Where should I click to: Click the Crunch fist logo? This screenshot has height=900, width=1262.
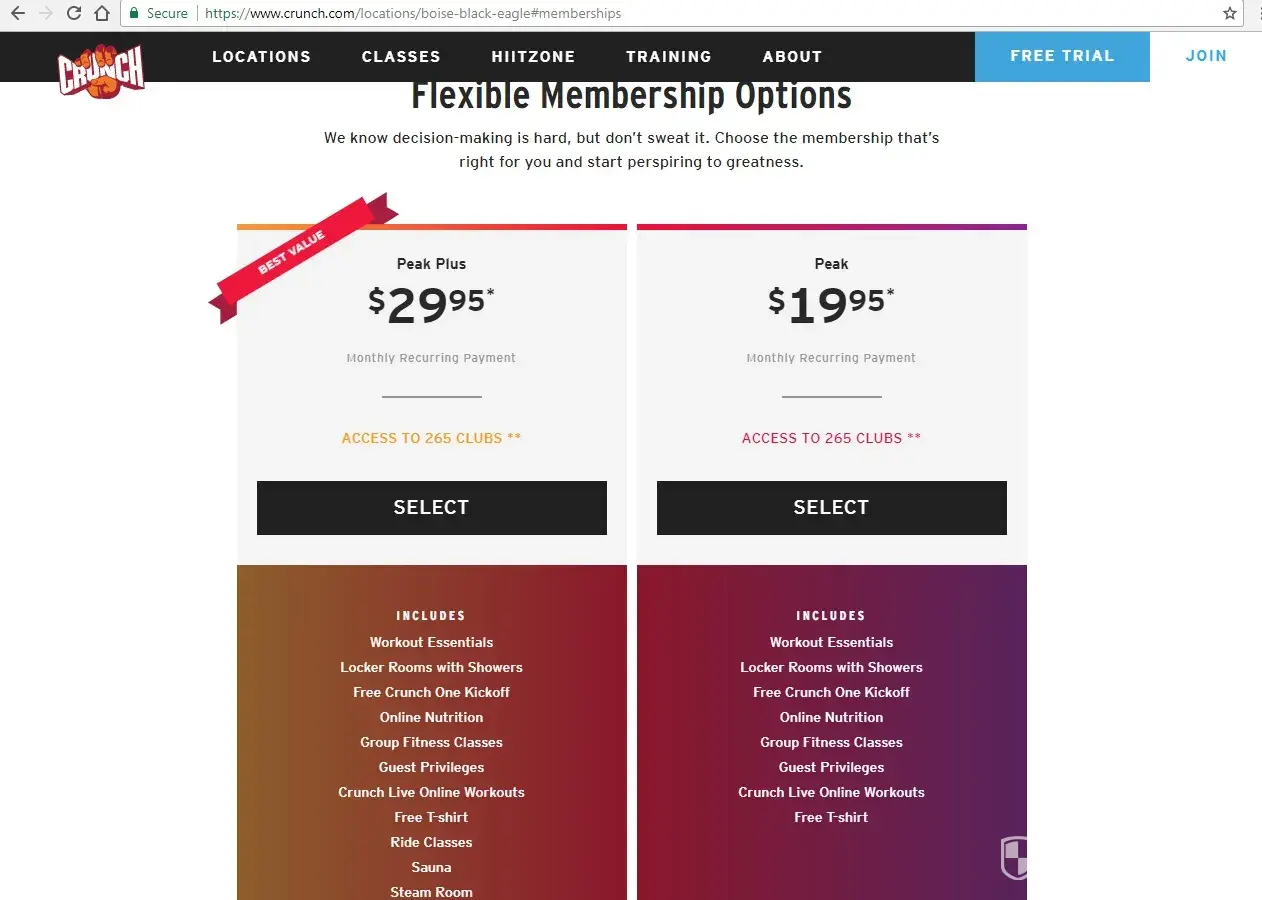pos(101,71)
